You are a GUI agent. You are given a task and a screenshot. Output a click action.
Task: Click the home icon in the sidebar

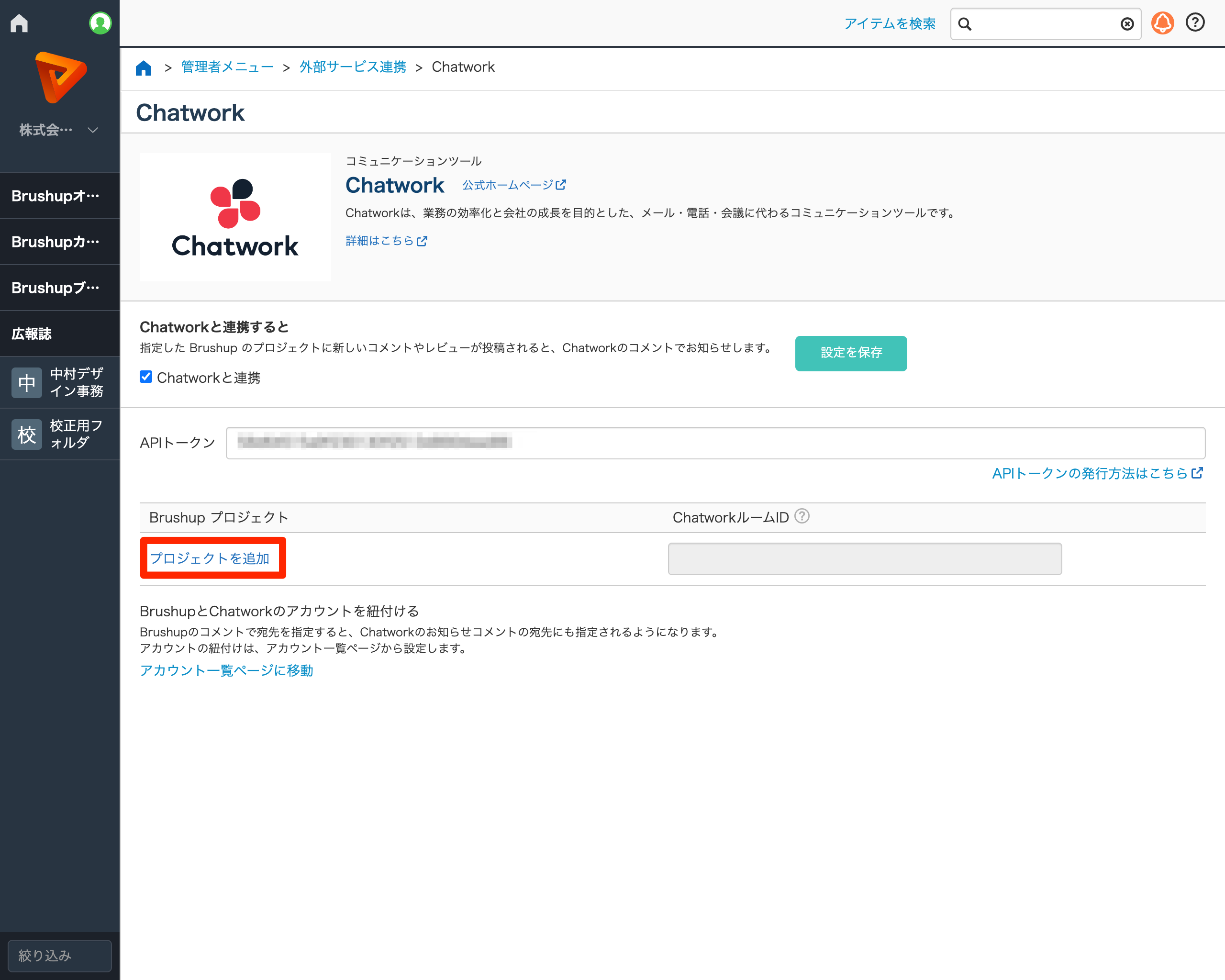tap(19, 23)
